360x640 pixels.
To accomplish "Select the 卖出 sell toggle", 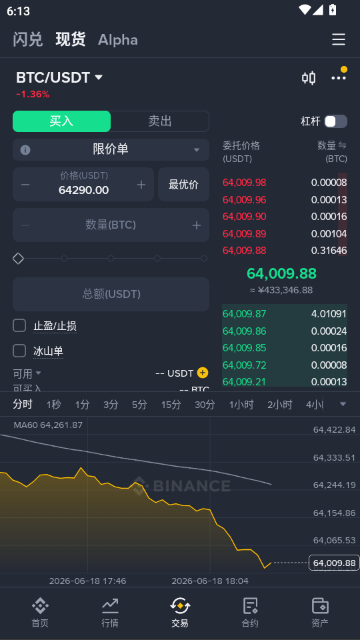I will (x=160, y=121).
